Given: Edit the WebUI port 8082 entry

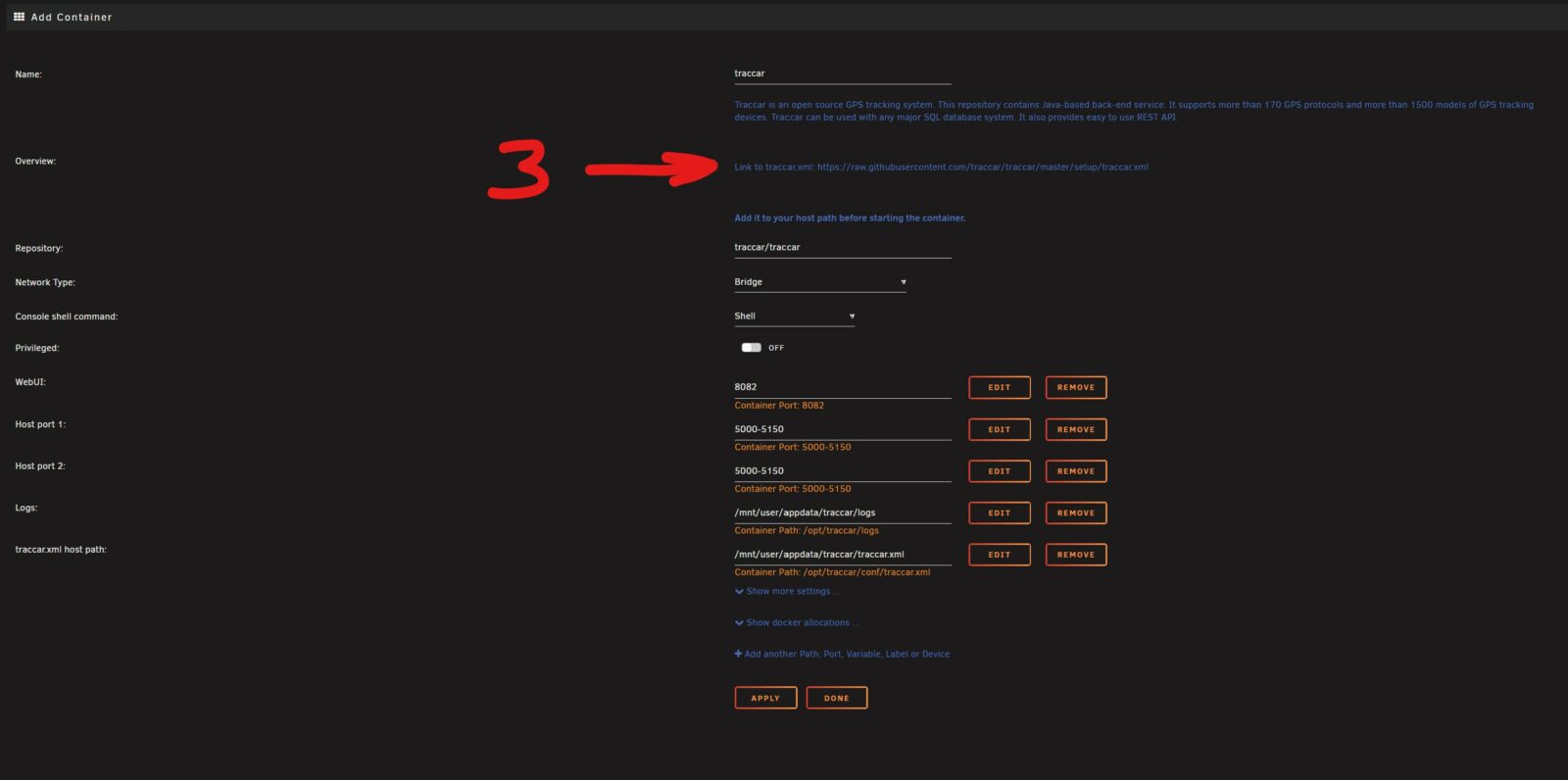Looking at the screenshot, I should [999, 388].
